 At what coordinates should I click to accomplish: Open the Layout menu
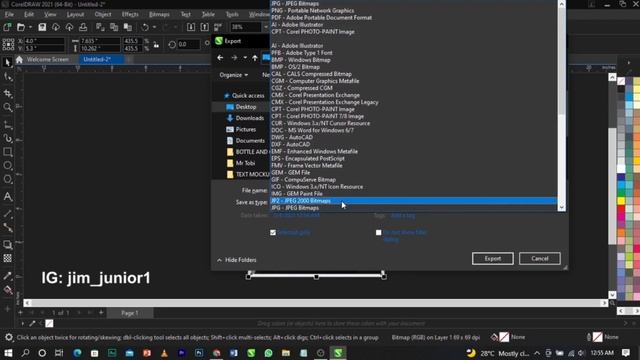[x=75, y=14]
